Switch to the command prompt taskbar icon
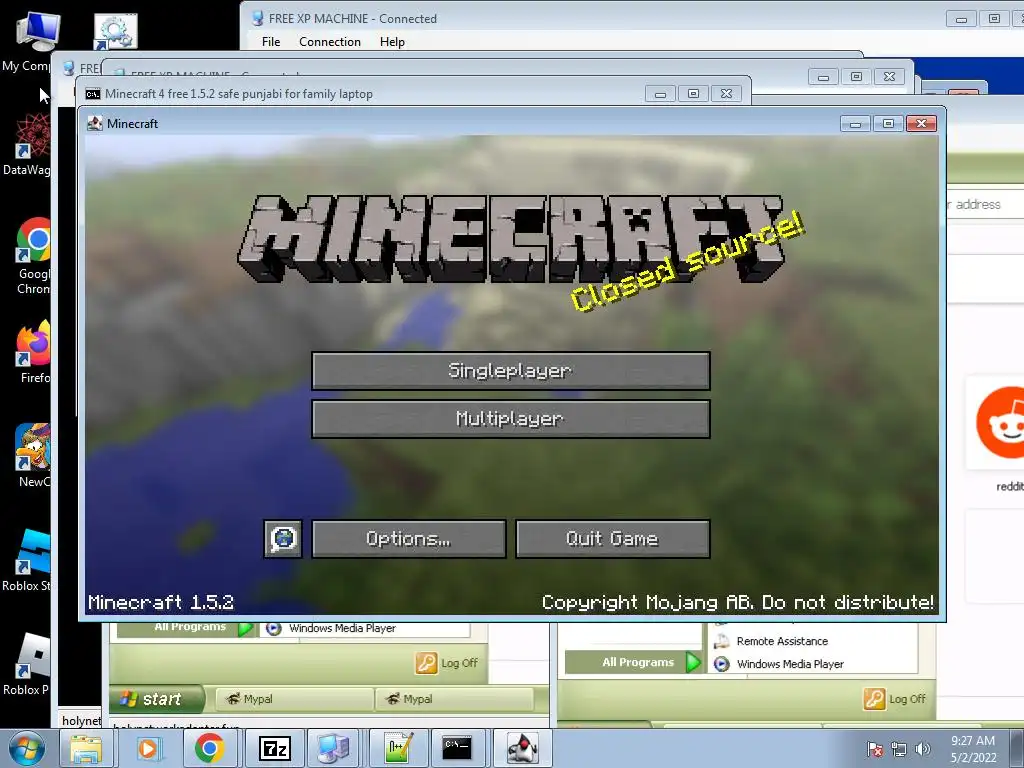Viewport: 1024px width, 768px height. [457, 748]
